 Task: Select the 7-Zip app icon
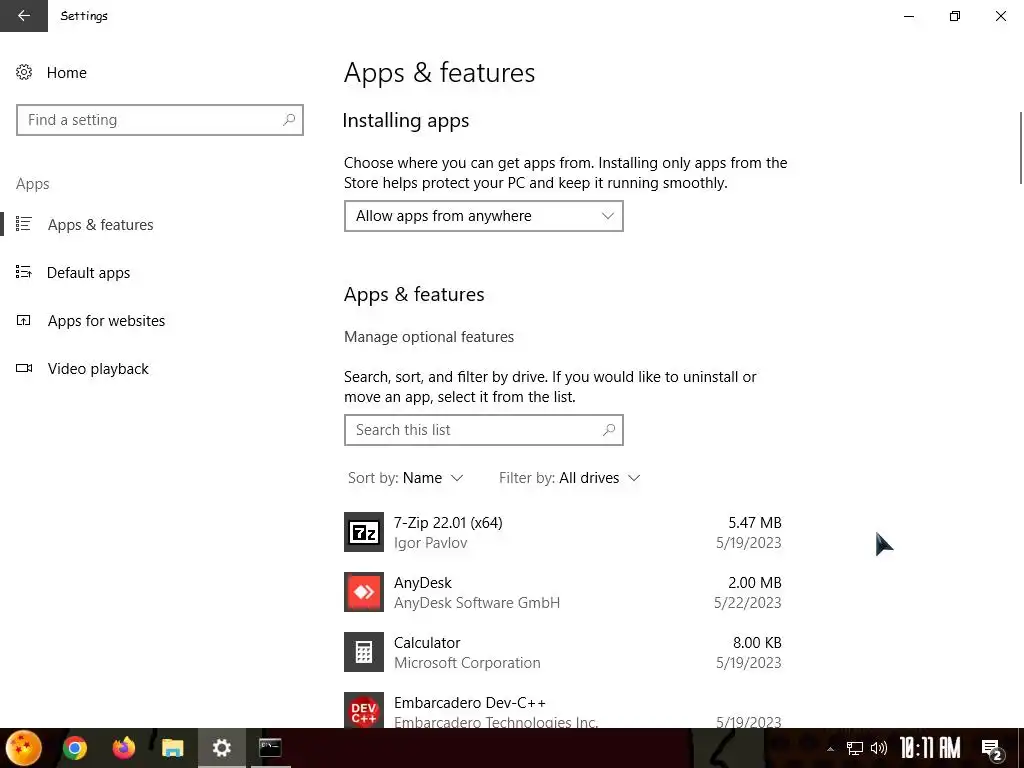pos(364,532)
